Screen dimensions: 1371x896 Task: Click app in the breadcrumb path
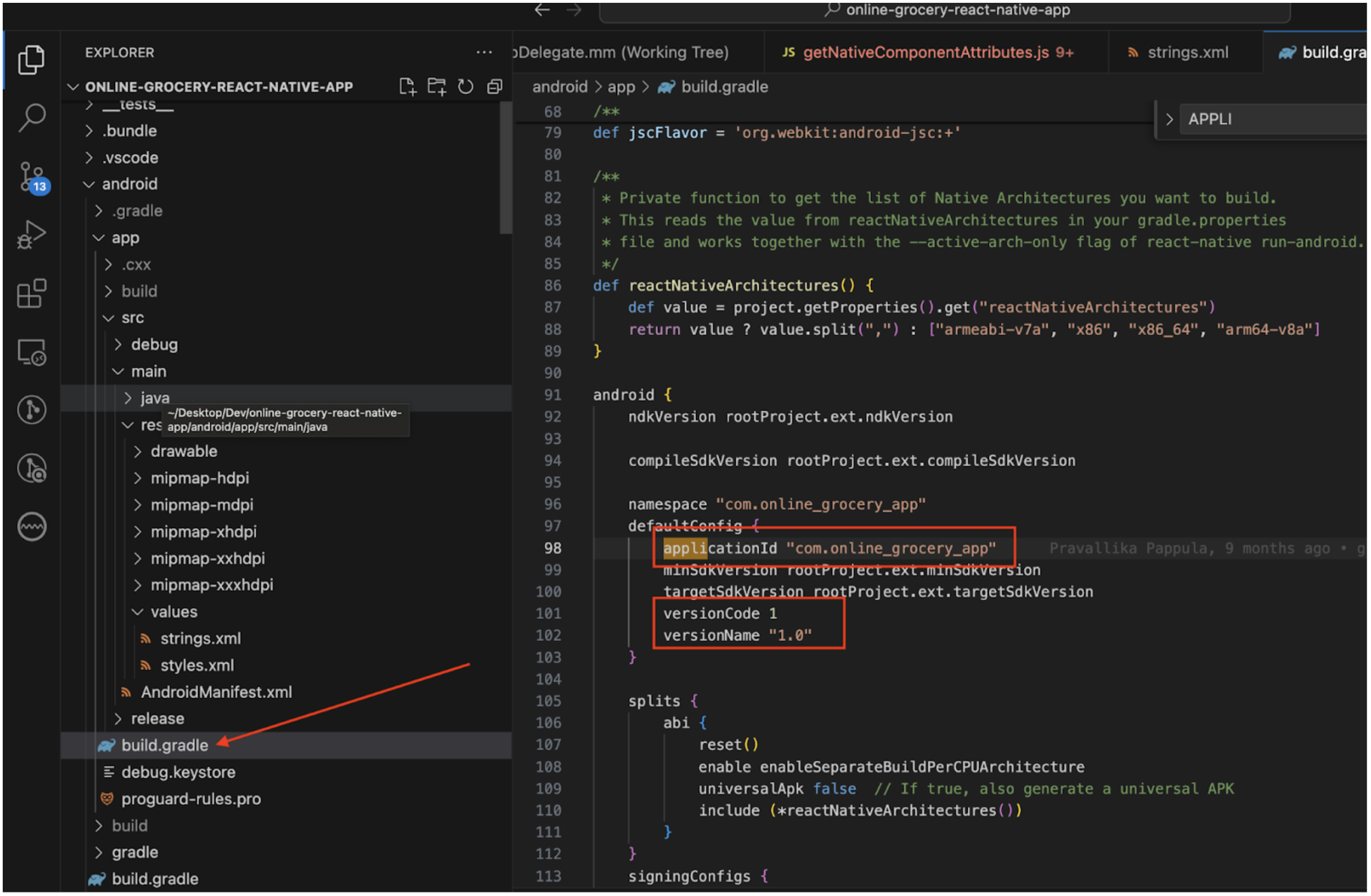621,86
